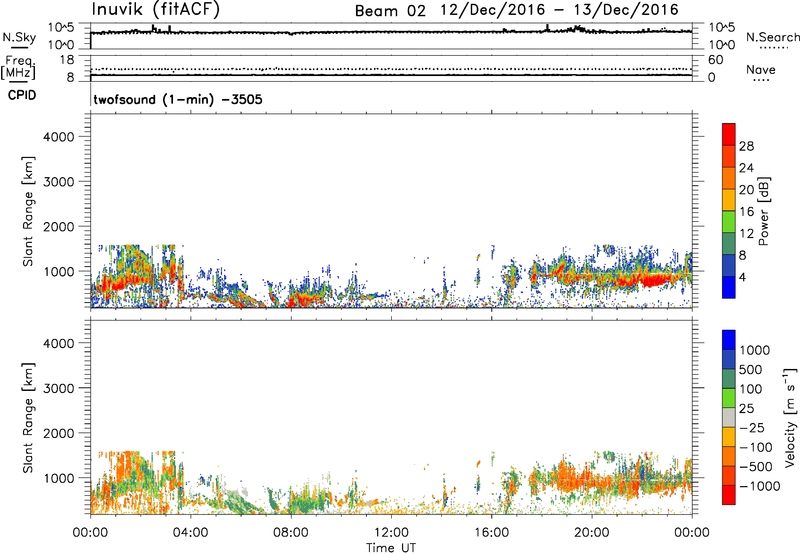Click the "04:00" time tick label
This screenshot has height=554, width=800.
(x=190, y=533)
